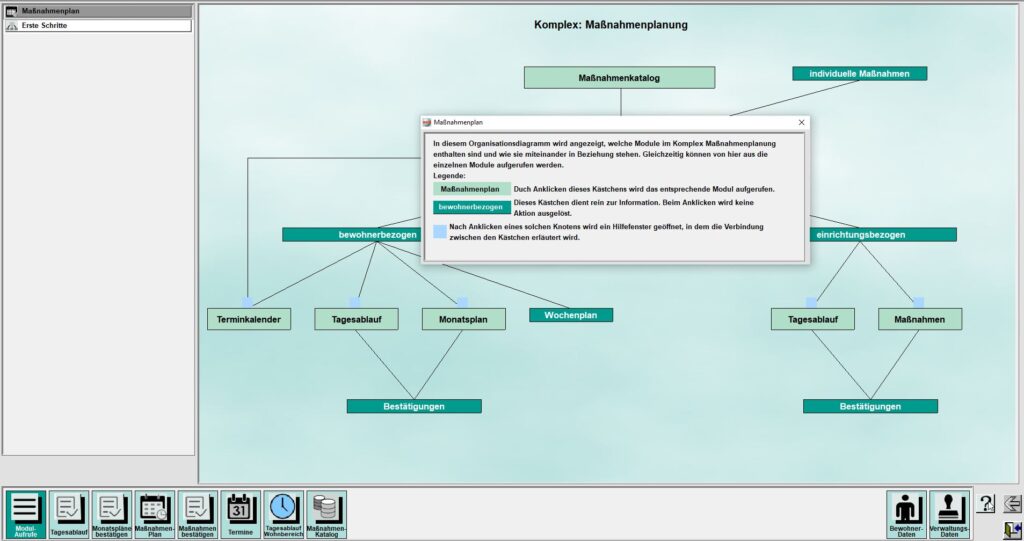Click the Termine calendar icon
The image size is (1024, 541).
pyautogui.click(x=240, y=514)
